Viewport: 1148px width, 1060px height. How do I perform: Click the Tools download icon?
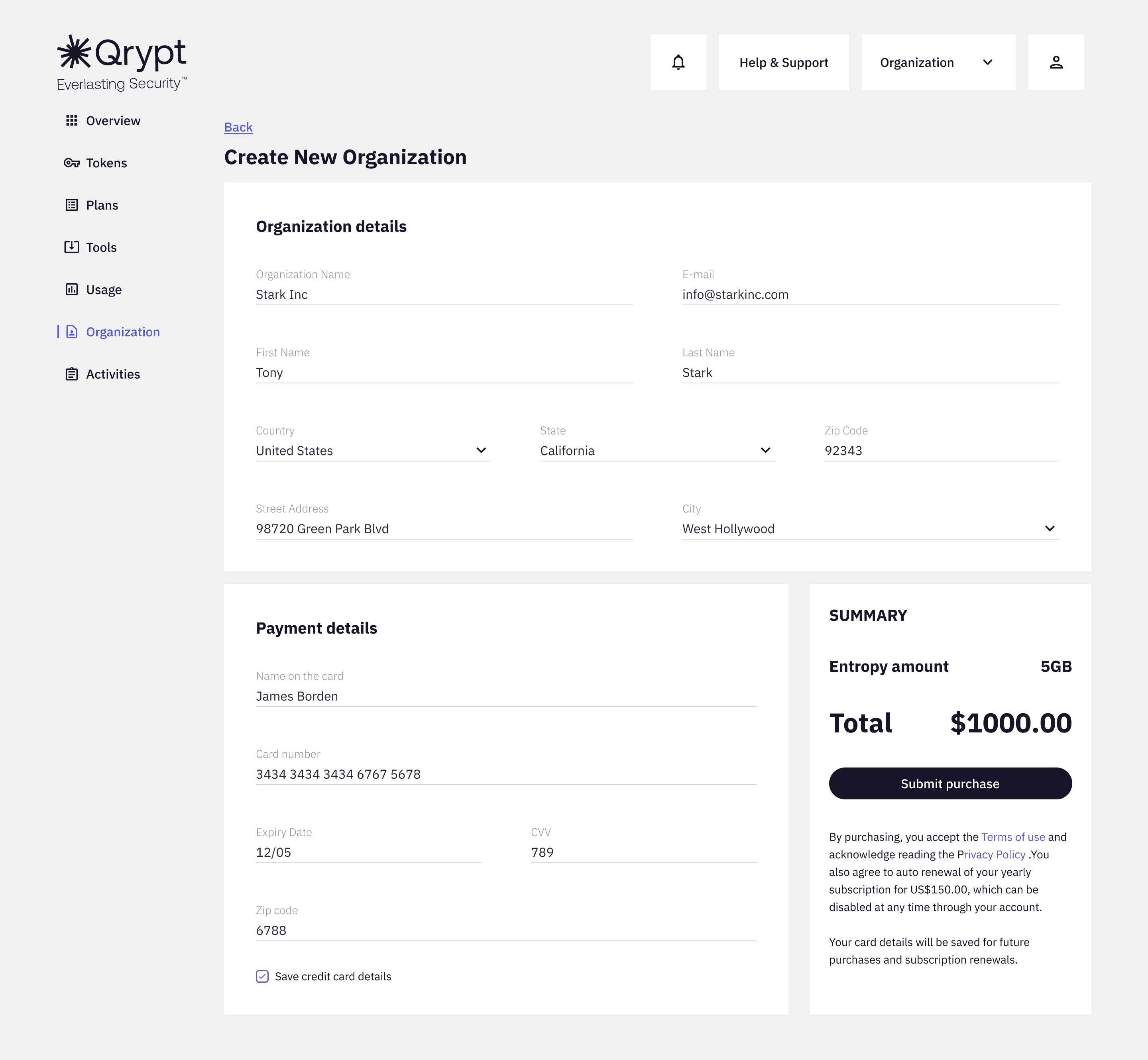(x=72, y=247)
